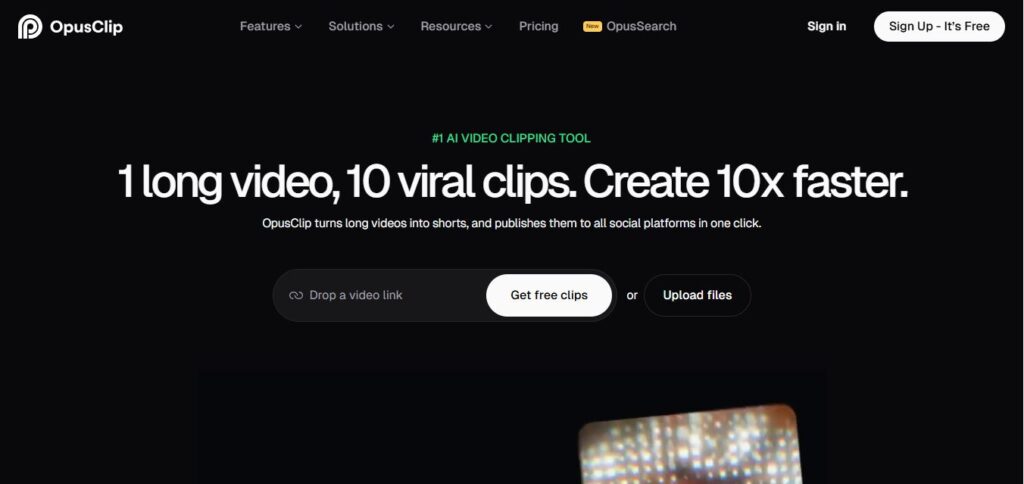Click the green #1 AI Video Clipping Tool tagline
The height and width of the screenshot is (484, 1024).
pos(511,138)
